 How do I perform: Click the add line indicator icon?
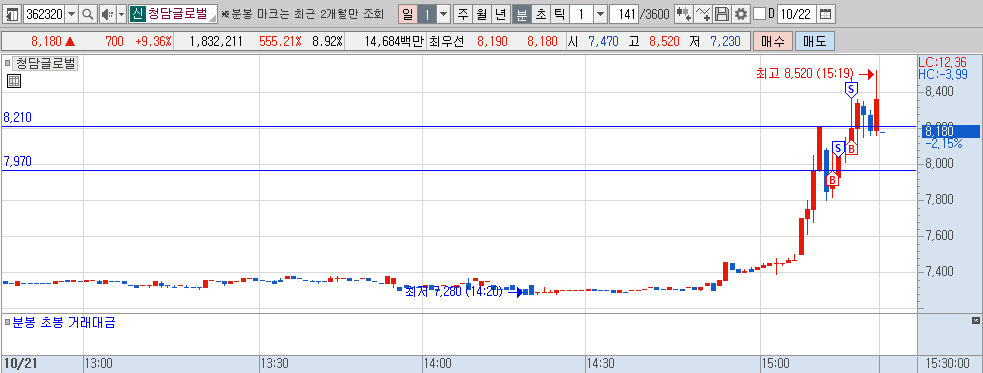(x=703, y=14)
